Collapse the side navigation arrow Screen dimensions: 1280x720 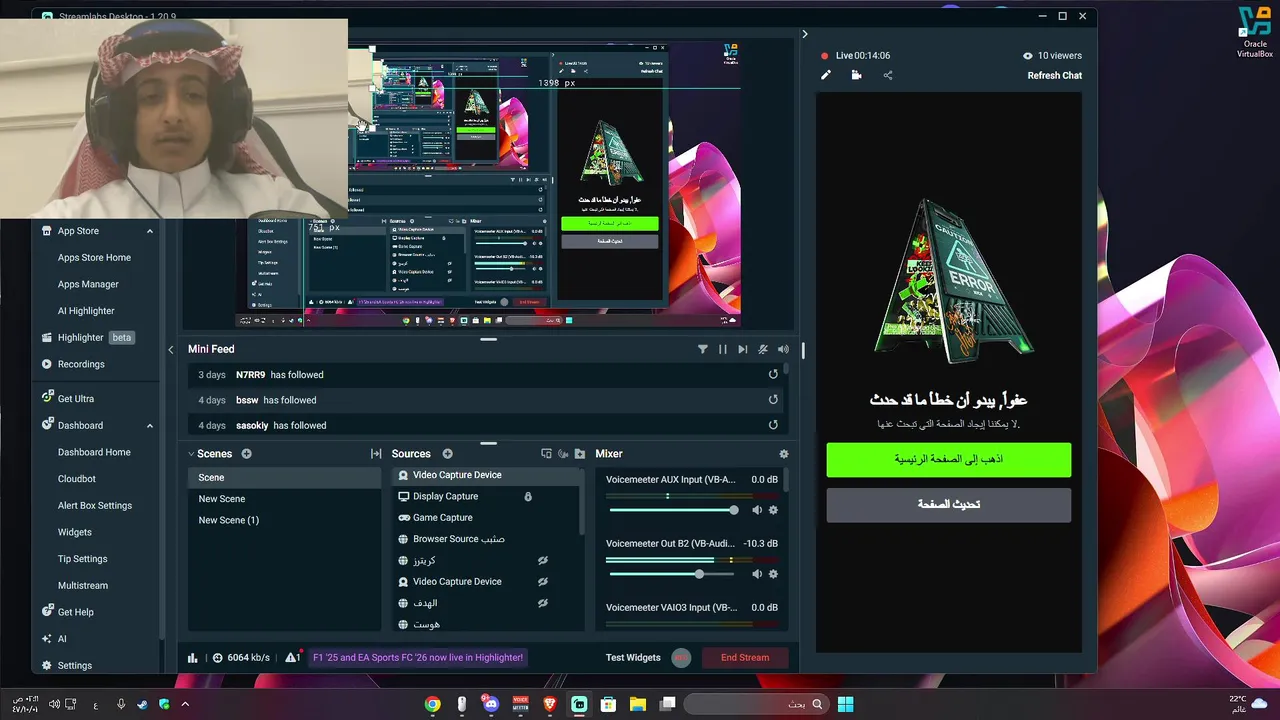point(170,349)
